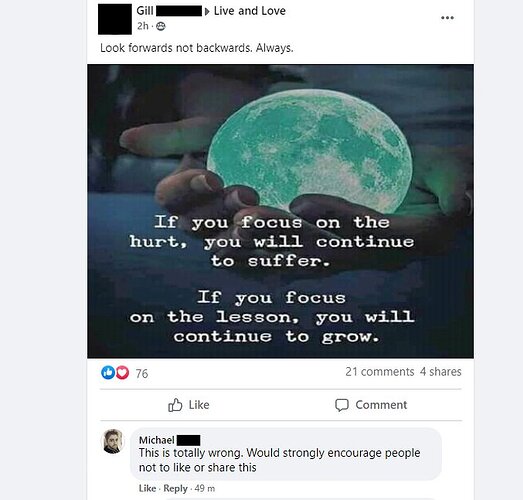Reply to Michael's comment

pos(175,488)
